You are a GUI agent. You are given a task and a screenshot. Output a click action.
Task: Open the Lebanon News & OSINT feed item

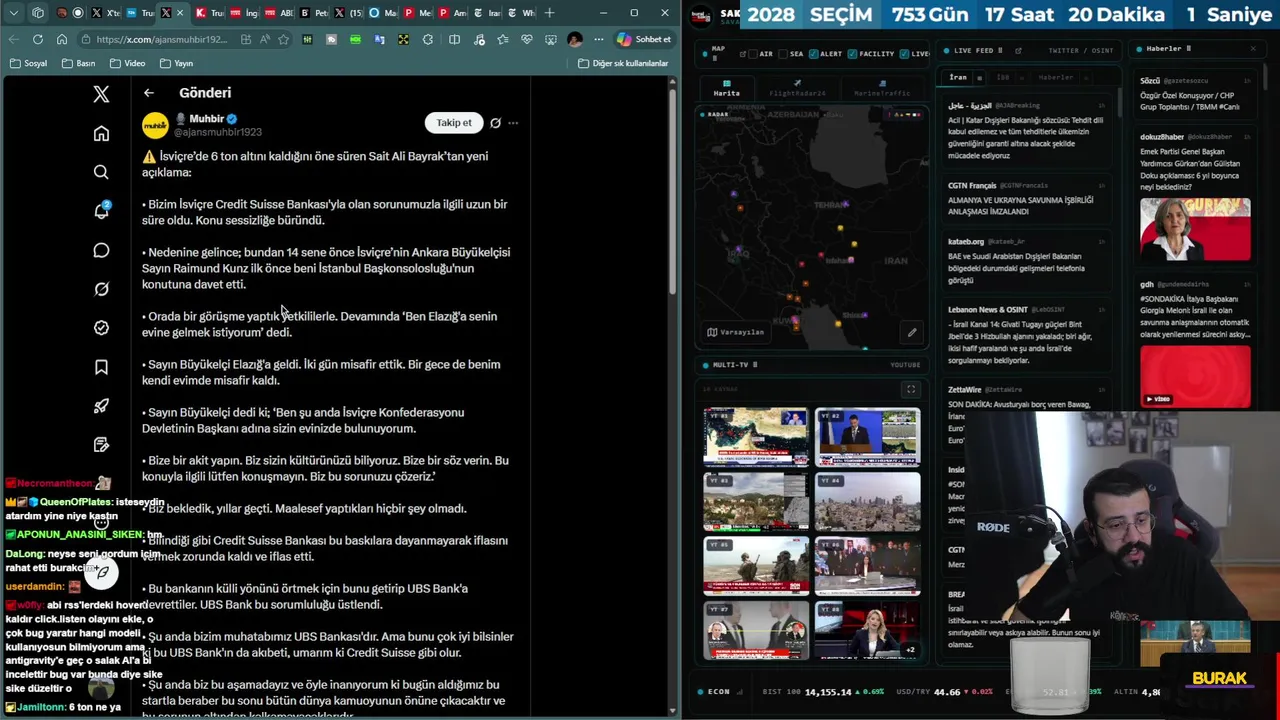pos(1026,335)
